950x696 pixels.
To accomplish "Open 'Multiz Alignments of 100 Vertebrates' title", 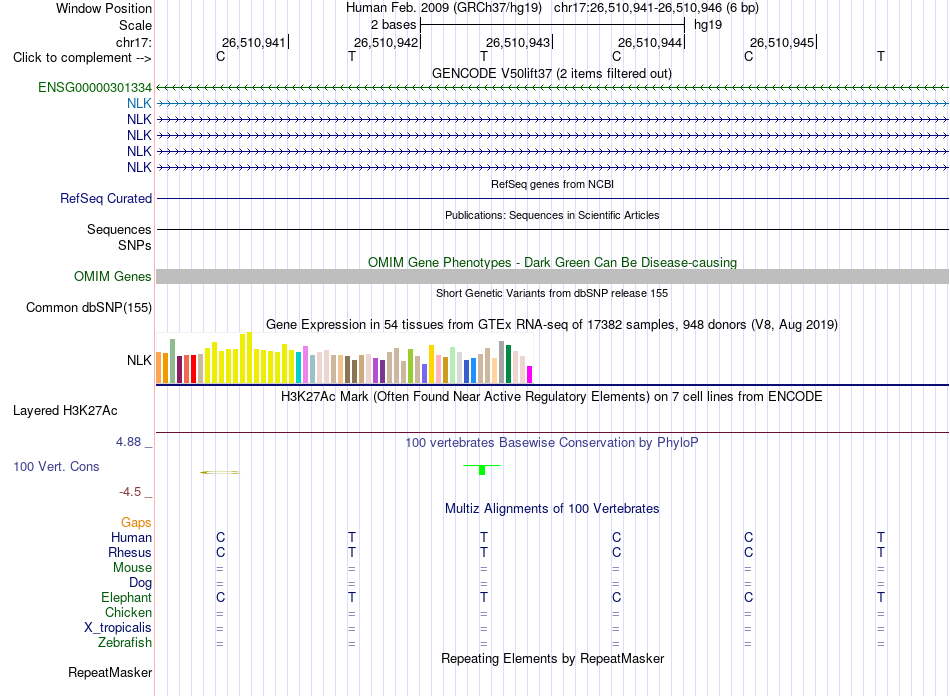I will pos(552,508).
